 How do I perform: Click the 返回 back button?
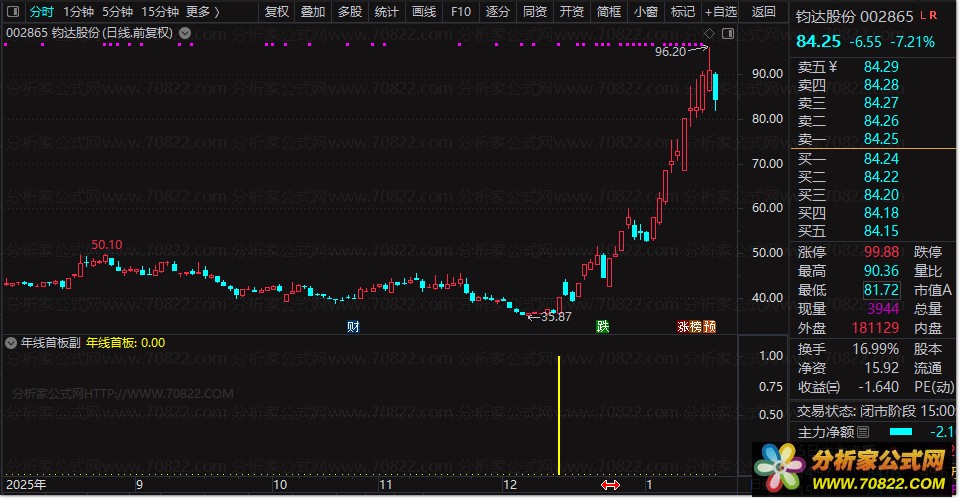tap(764, 12)
